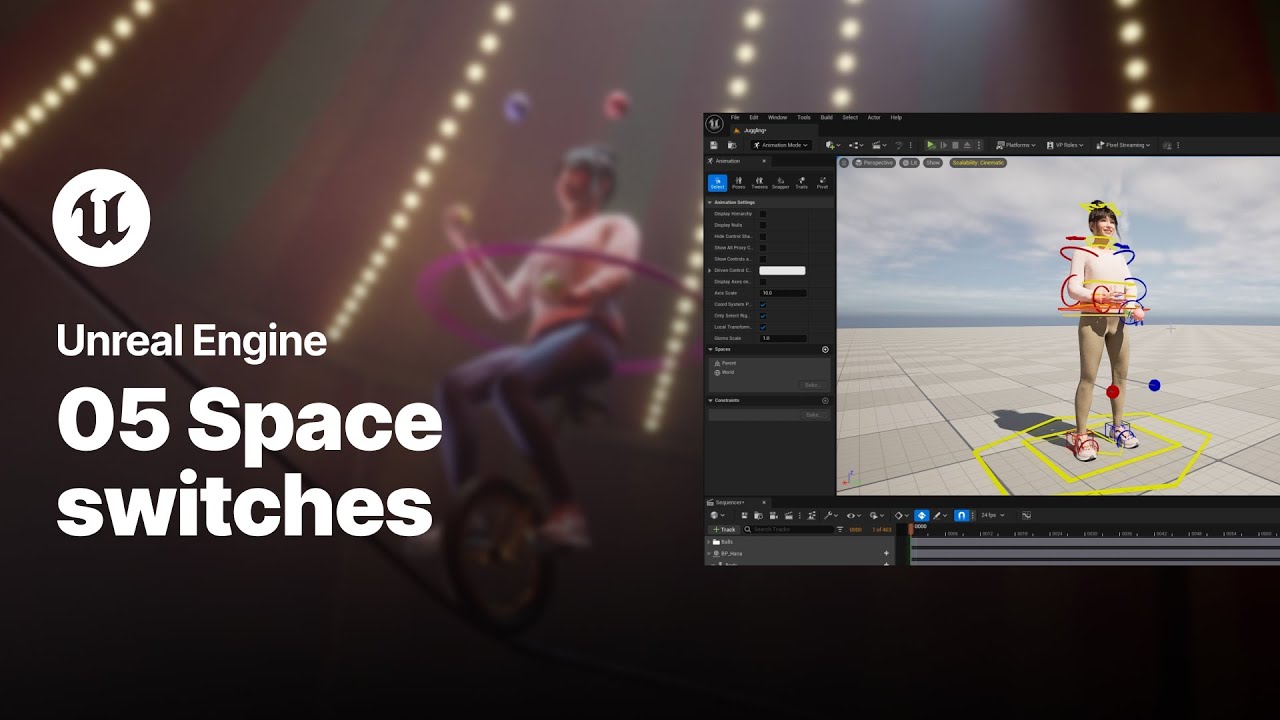Open the content browser icon beside save
Screen dimensions: 1280x720
732,145
